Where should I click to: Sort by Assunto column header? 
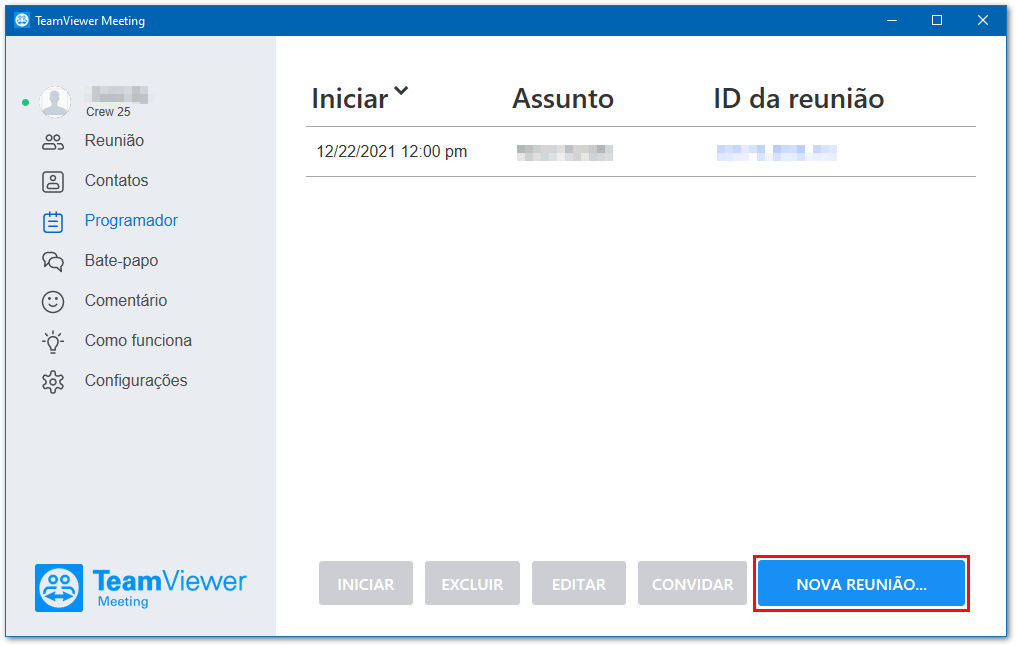point(563,99)
